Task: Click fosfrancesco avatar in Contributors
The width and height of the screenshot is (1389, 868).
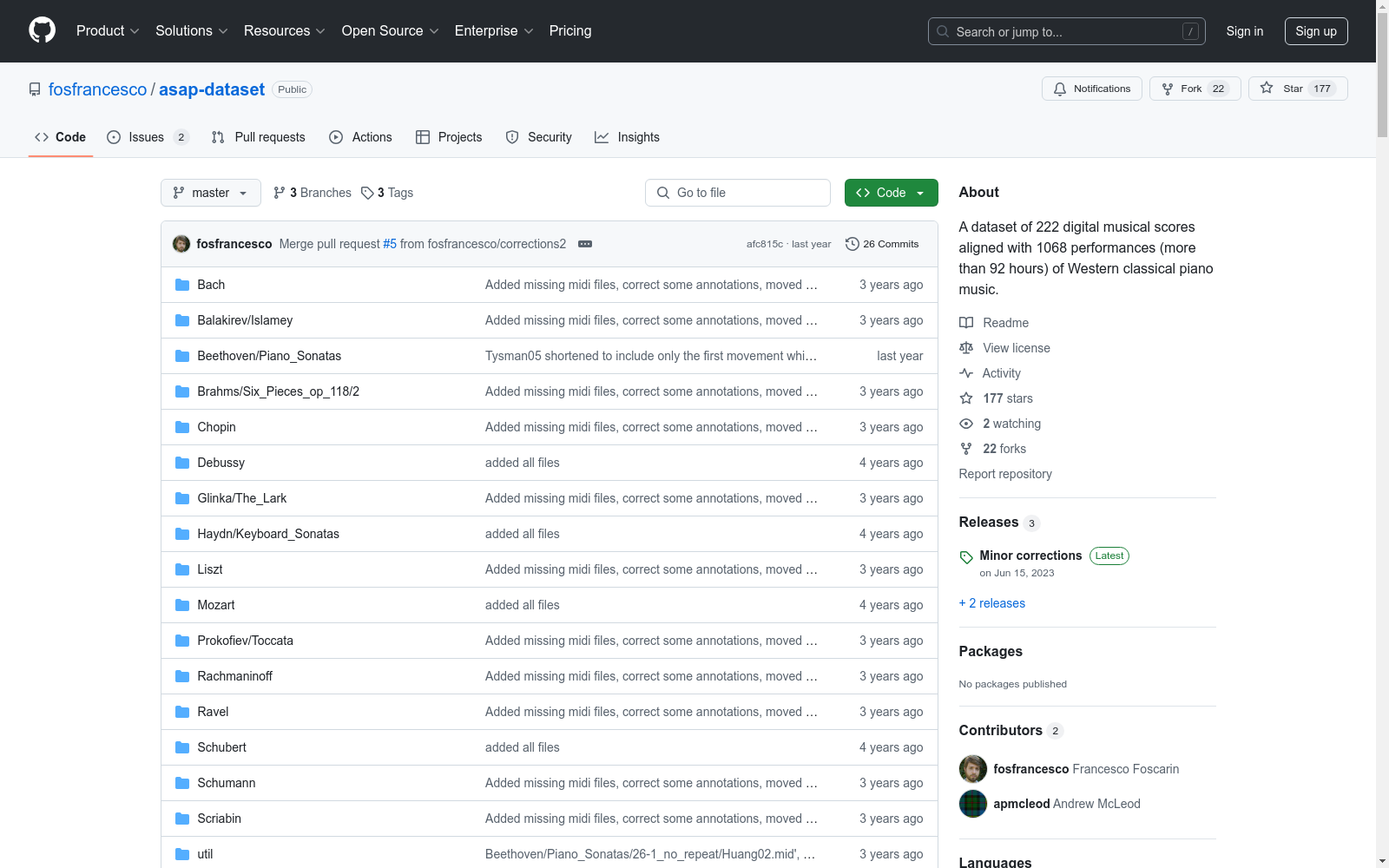Action: (973, 769)
